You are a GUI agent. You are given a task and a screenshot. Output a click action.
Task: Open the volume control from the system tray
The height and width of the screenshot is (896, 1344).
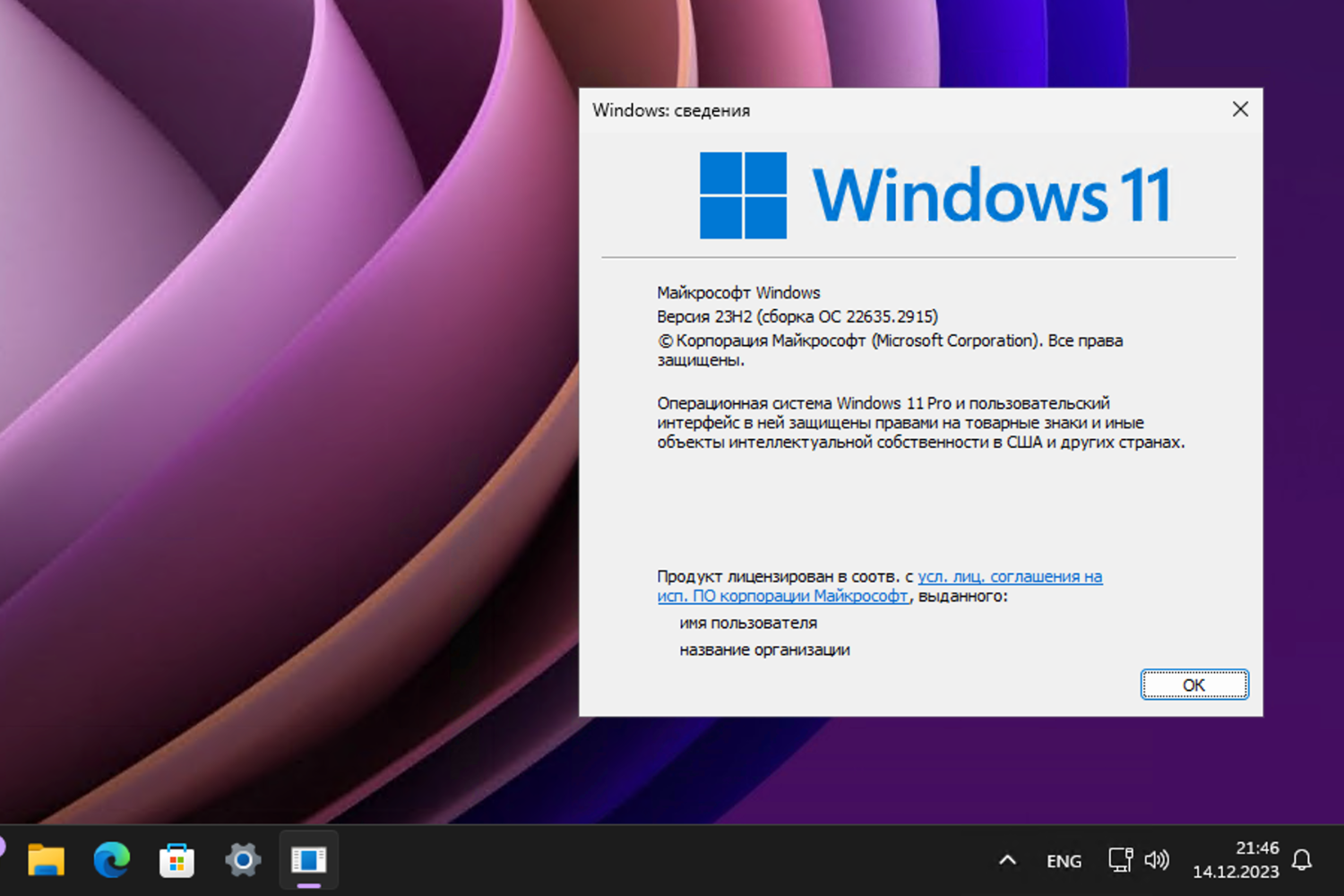tap(1158, 860)
